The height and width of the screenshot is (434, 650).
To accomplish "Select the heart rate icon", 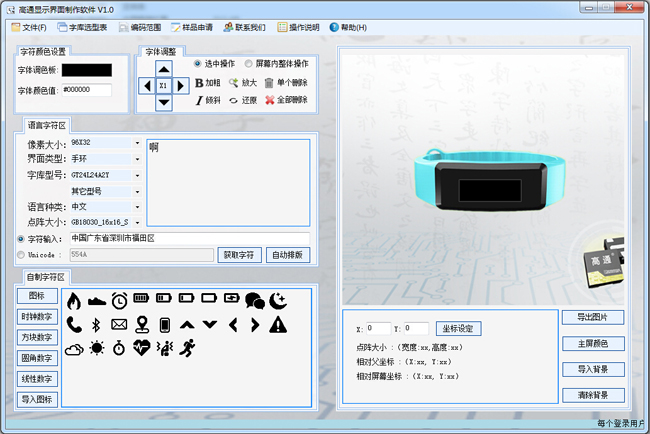I will [x=141, y=348].
